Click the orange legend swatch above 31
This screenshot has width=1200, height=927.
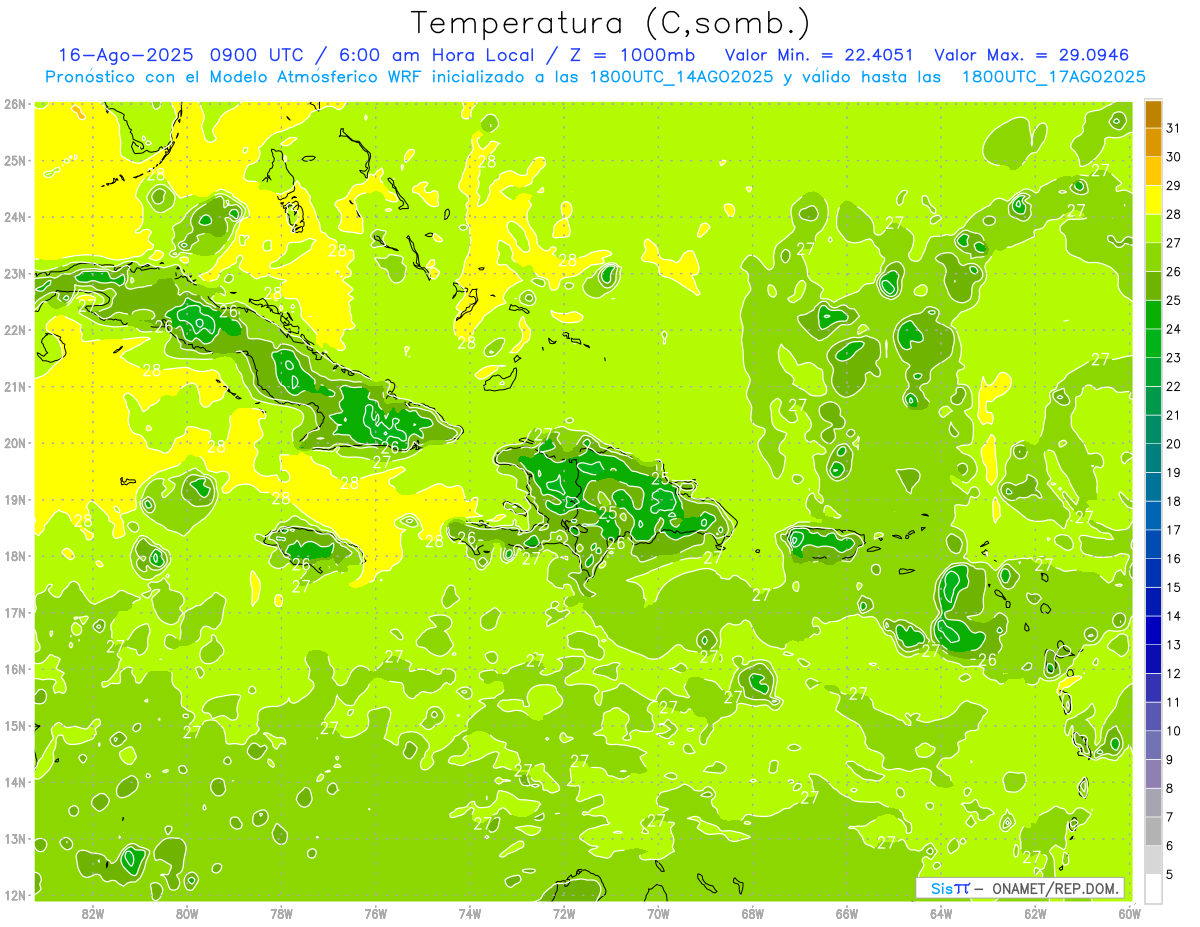[x=1153, y=114]
